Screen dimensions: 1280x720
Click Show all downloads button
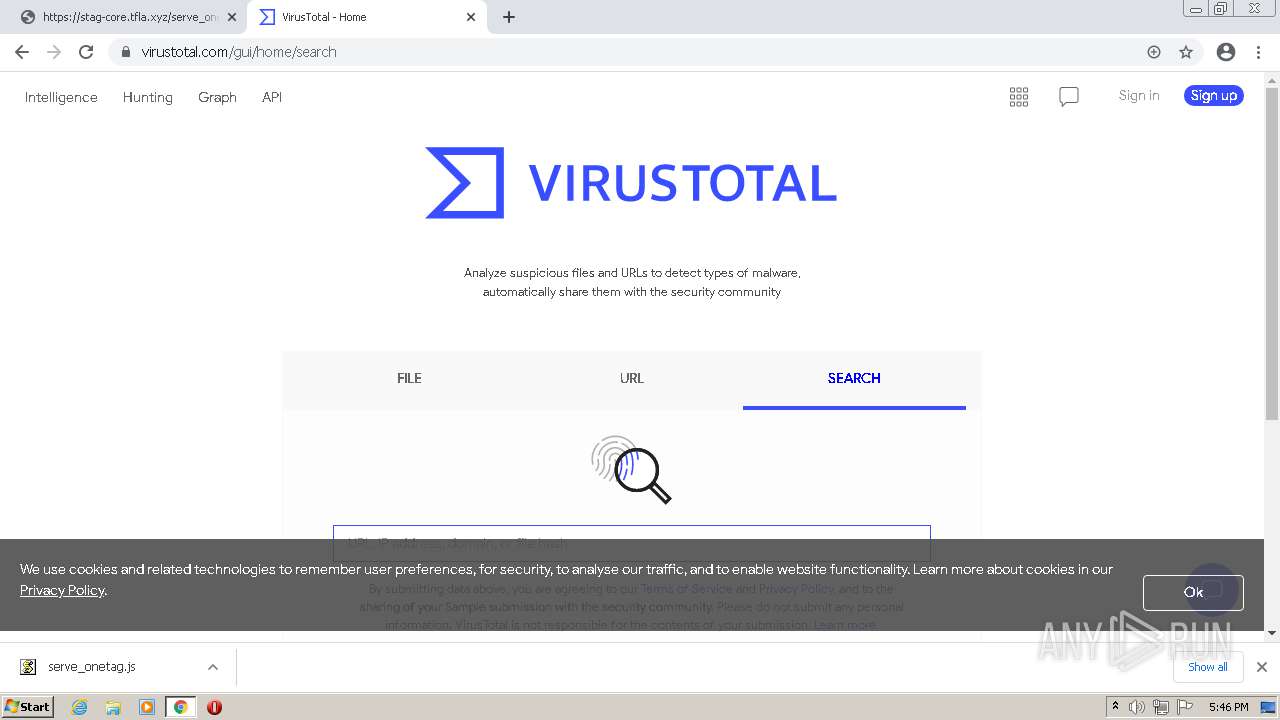(1208, 667)
